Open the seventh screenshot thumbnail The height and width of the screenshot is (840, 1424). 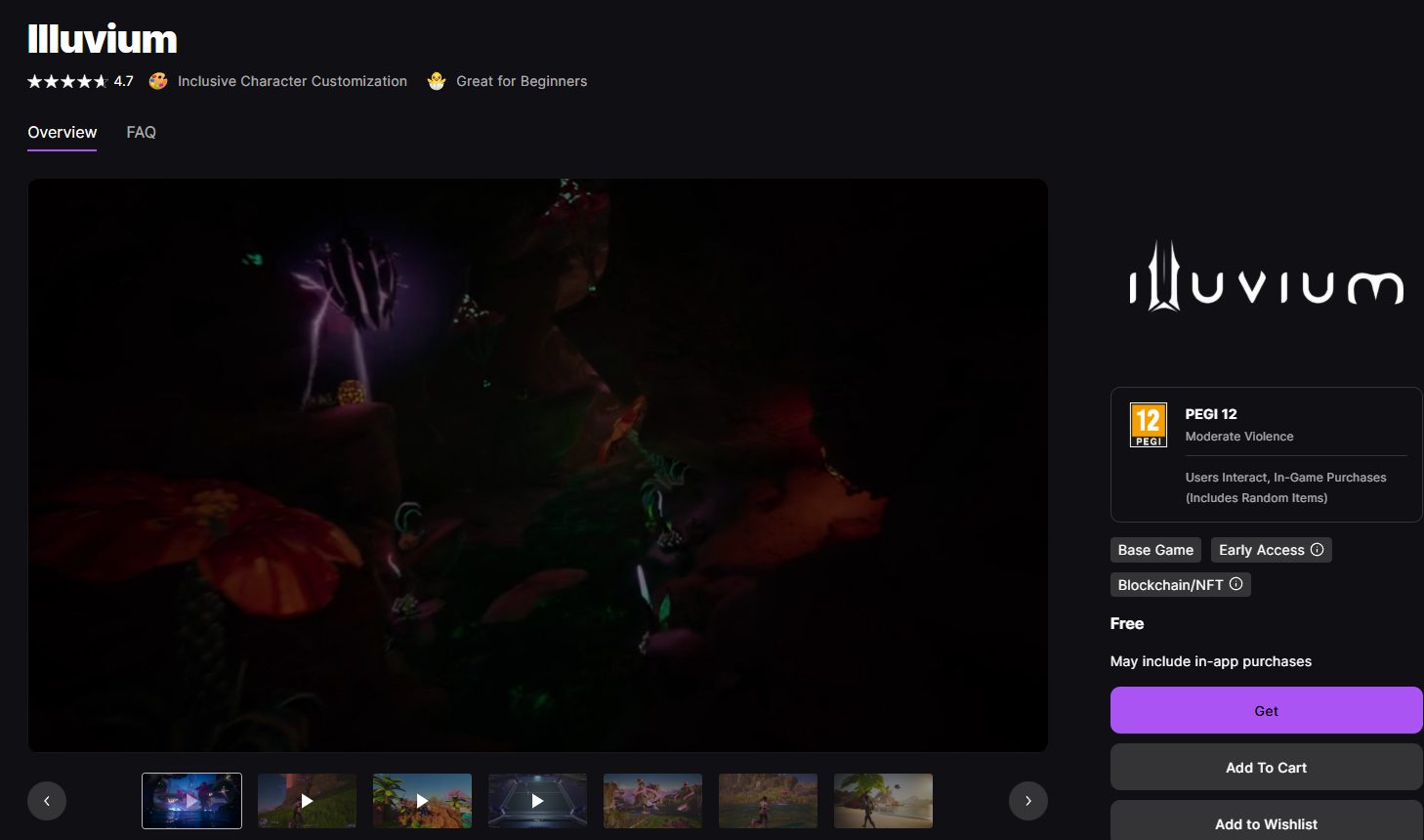(883, 801)
